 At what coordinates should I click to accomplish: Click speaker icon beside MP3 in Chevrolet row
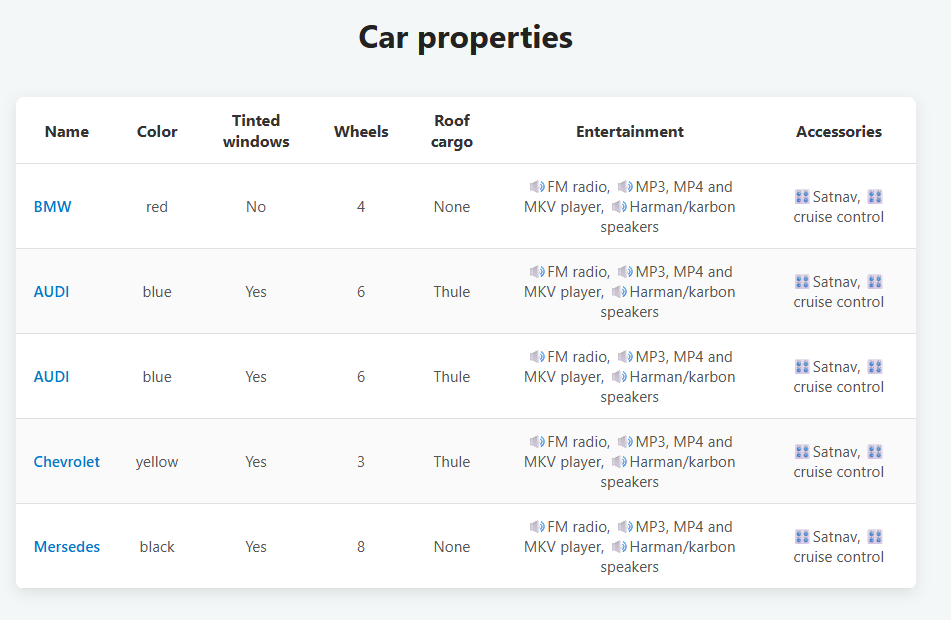click(x=625, y=442)
